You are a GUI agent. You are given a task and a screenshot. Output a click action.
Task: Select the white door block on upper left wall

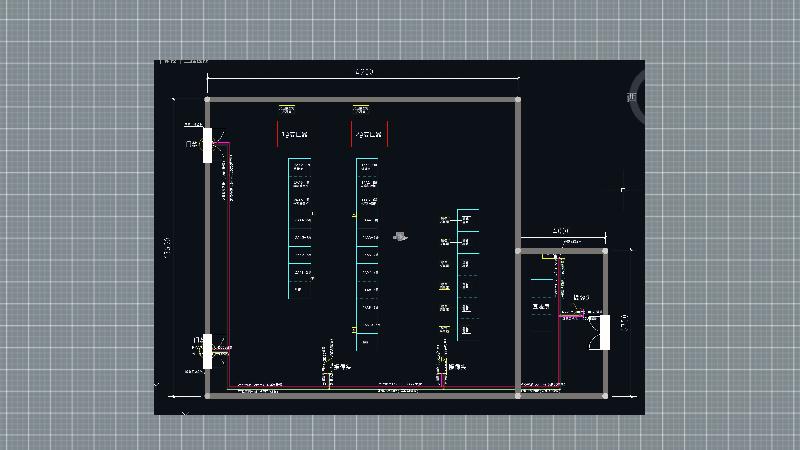click(207, 145)
